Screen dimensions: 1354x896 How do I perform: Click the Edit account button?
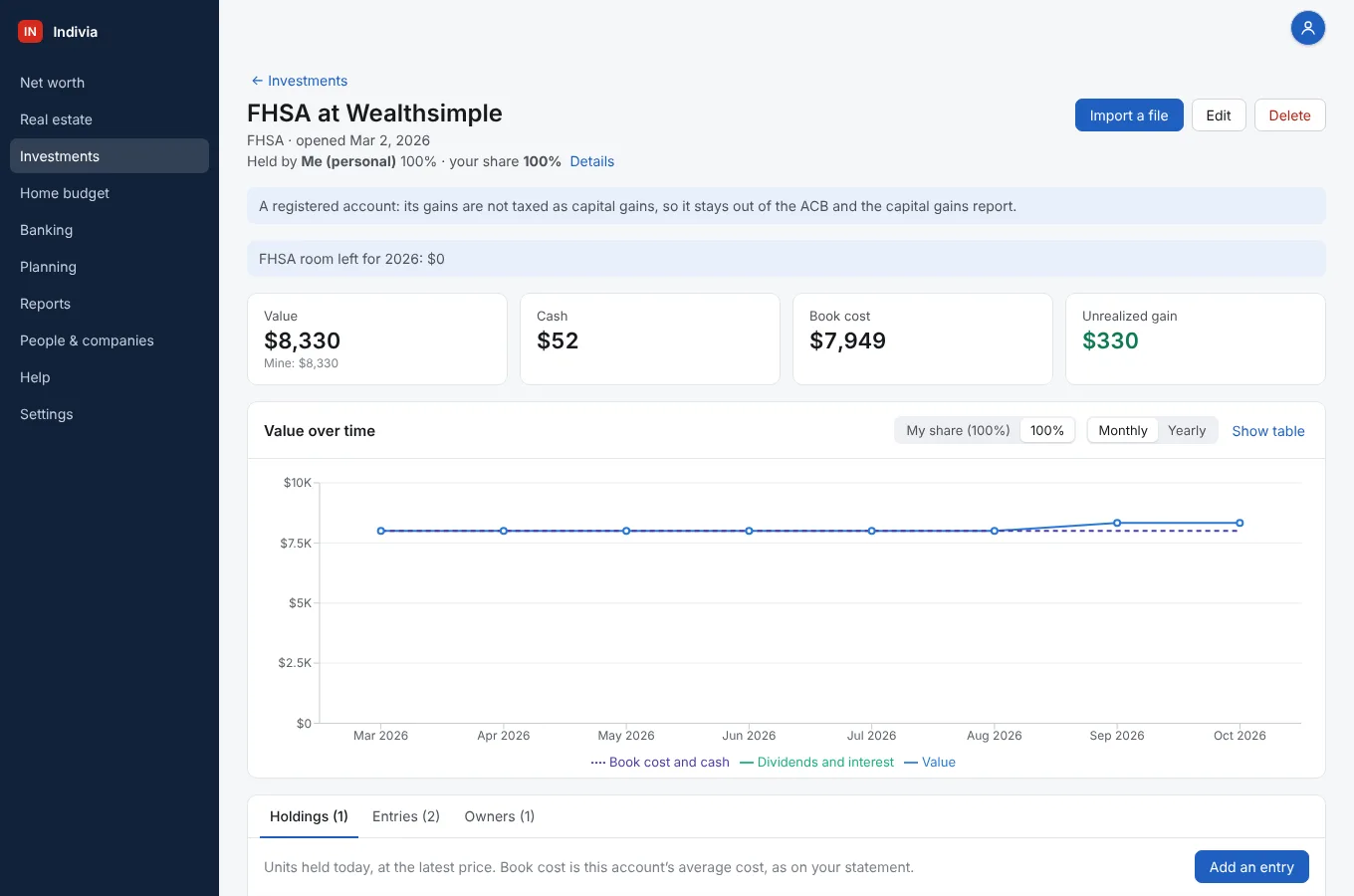point(1219,115)
